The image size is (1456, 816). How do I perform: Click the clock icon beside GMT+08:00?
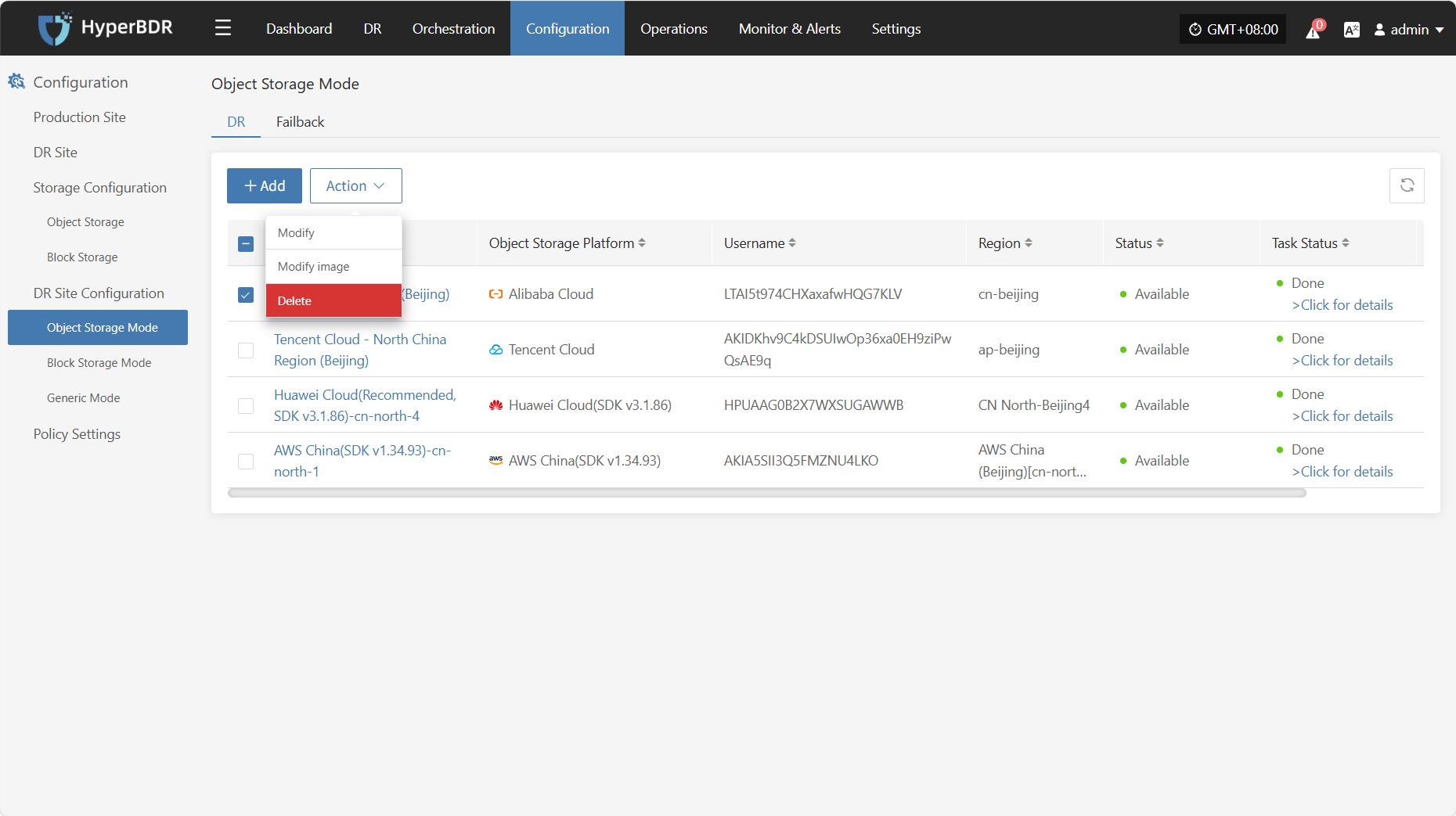[1195, 30]
